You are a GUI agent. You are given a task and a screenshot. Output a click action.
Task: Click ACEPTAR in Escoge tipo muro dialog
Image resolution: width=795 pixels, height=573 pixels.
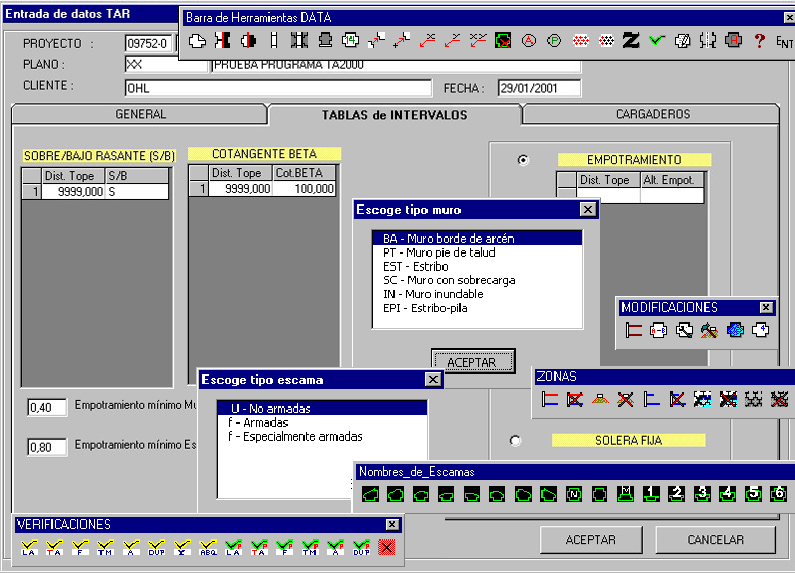(473, 362)
